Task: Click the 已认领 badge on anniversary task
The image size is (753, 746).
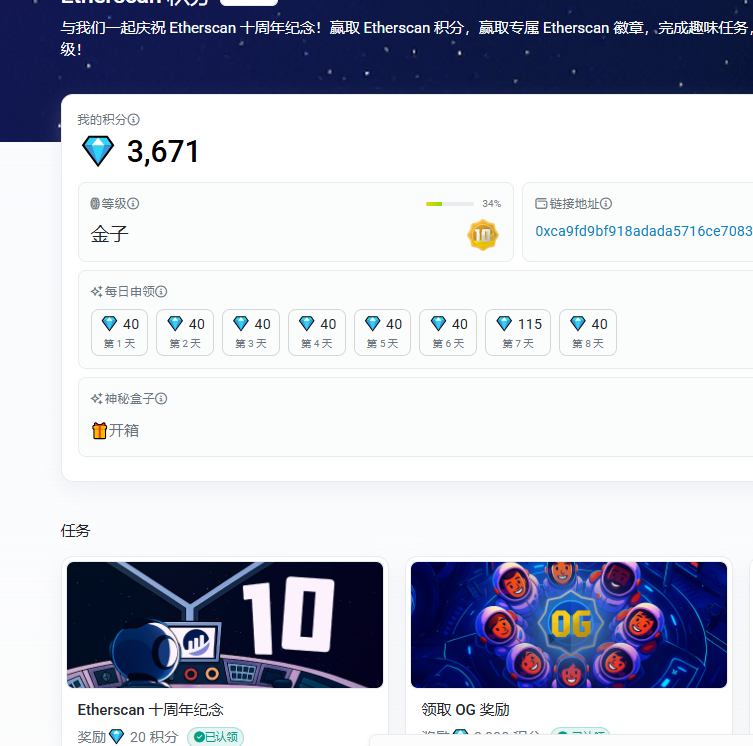Action: 215,737
